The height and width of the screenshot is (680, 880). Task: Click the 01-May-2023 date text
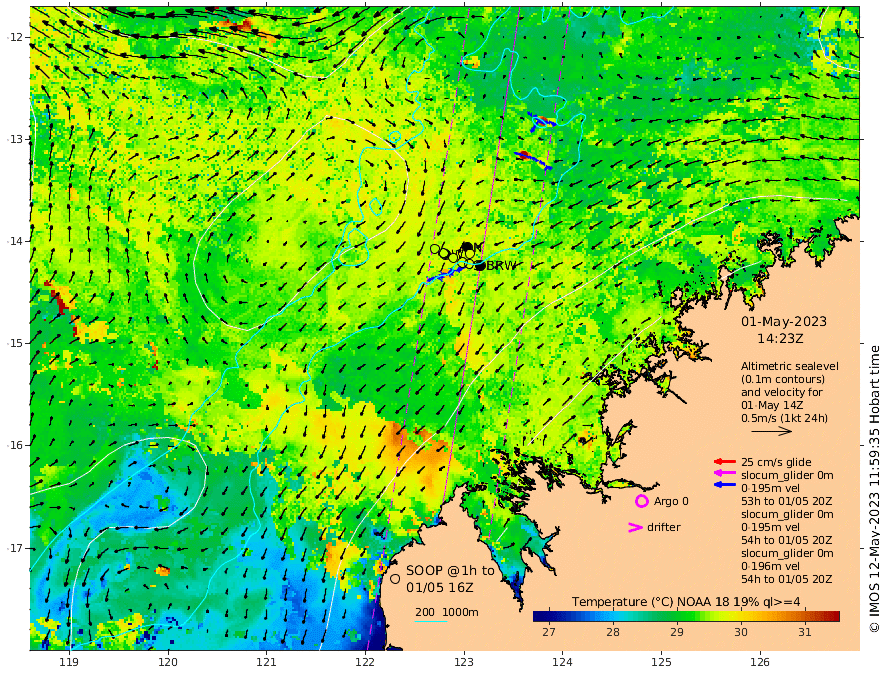[x=783, y=321]
